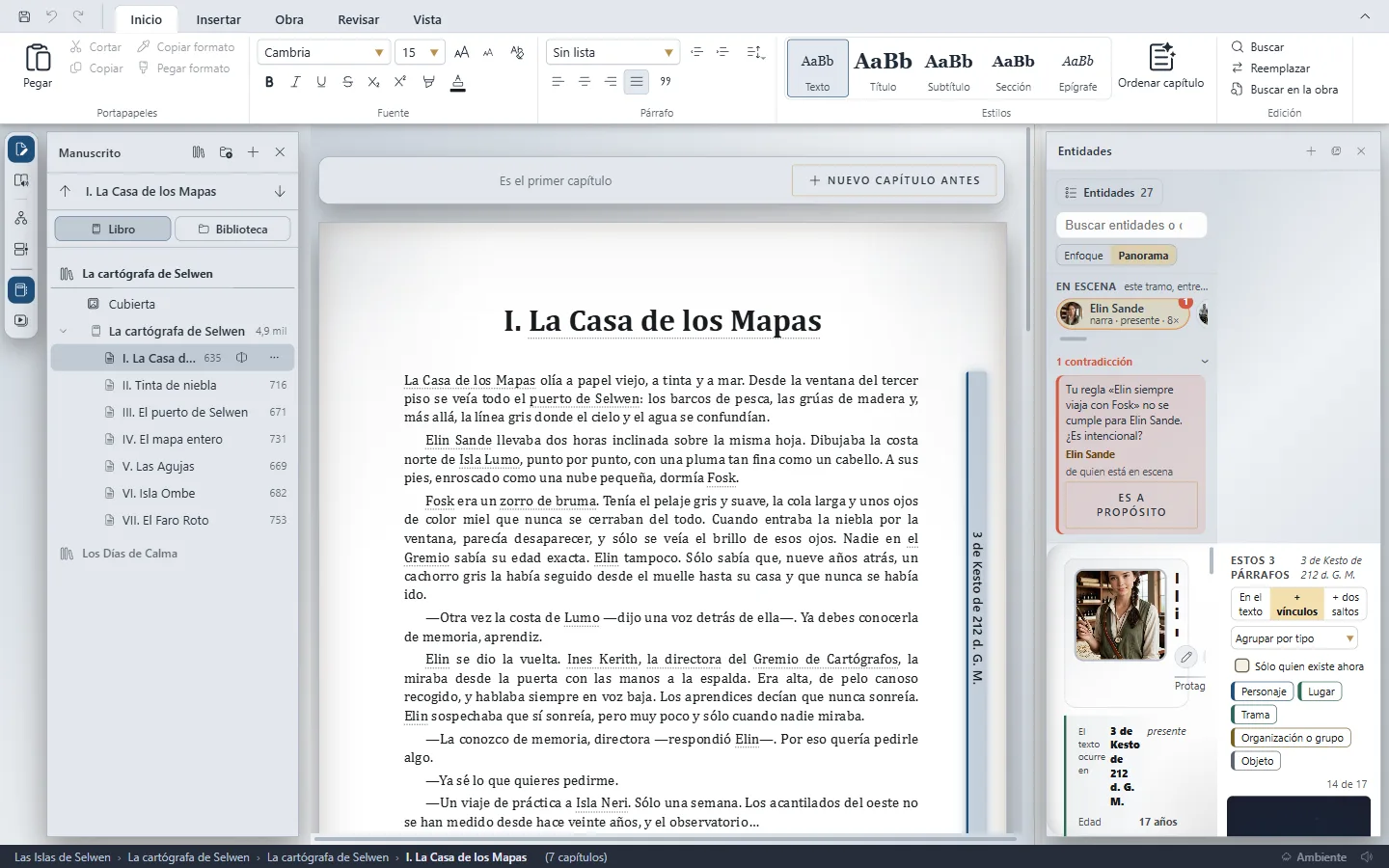Switch to Enfoque mode
Screen dimensions: 1389x868
1083,256
